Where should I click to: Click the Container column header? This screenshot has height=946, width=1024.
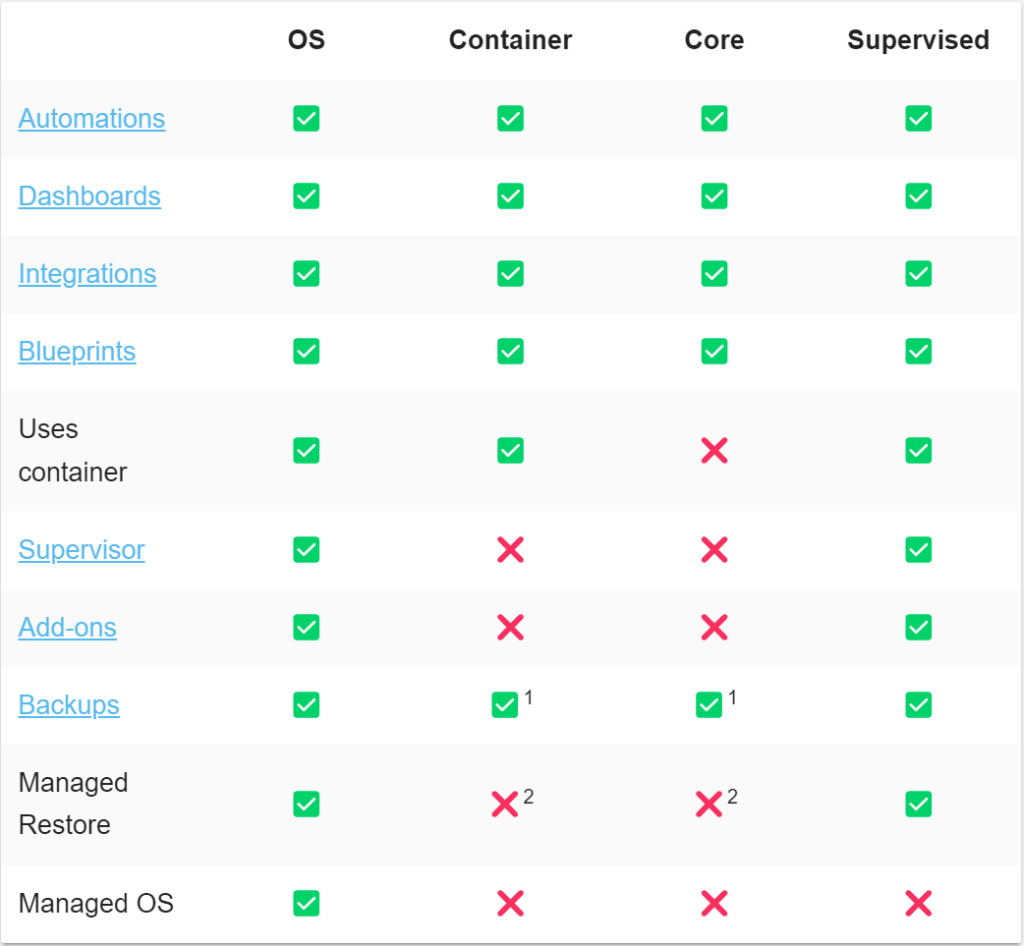point(510,40)
